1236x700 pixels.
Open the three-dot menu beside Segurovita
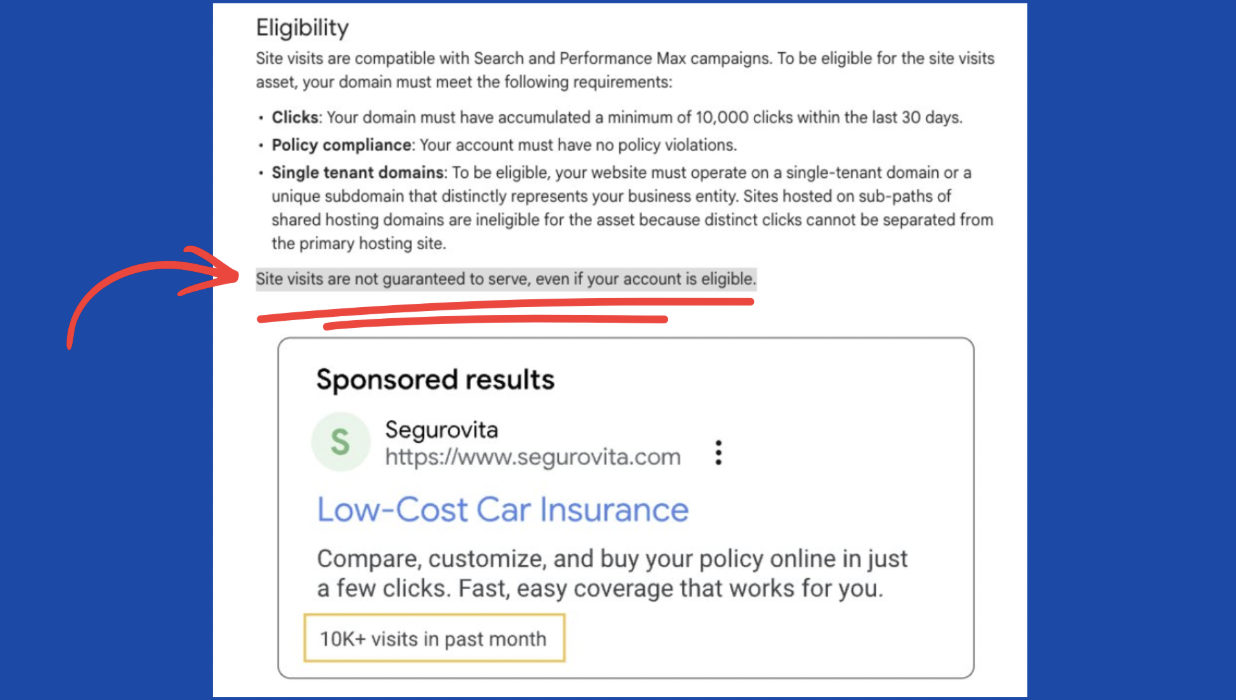718,453
